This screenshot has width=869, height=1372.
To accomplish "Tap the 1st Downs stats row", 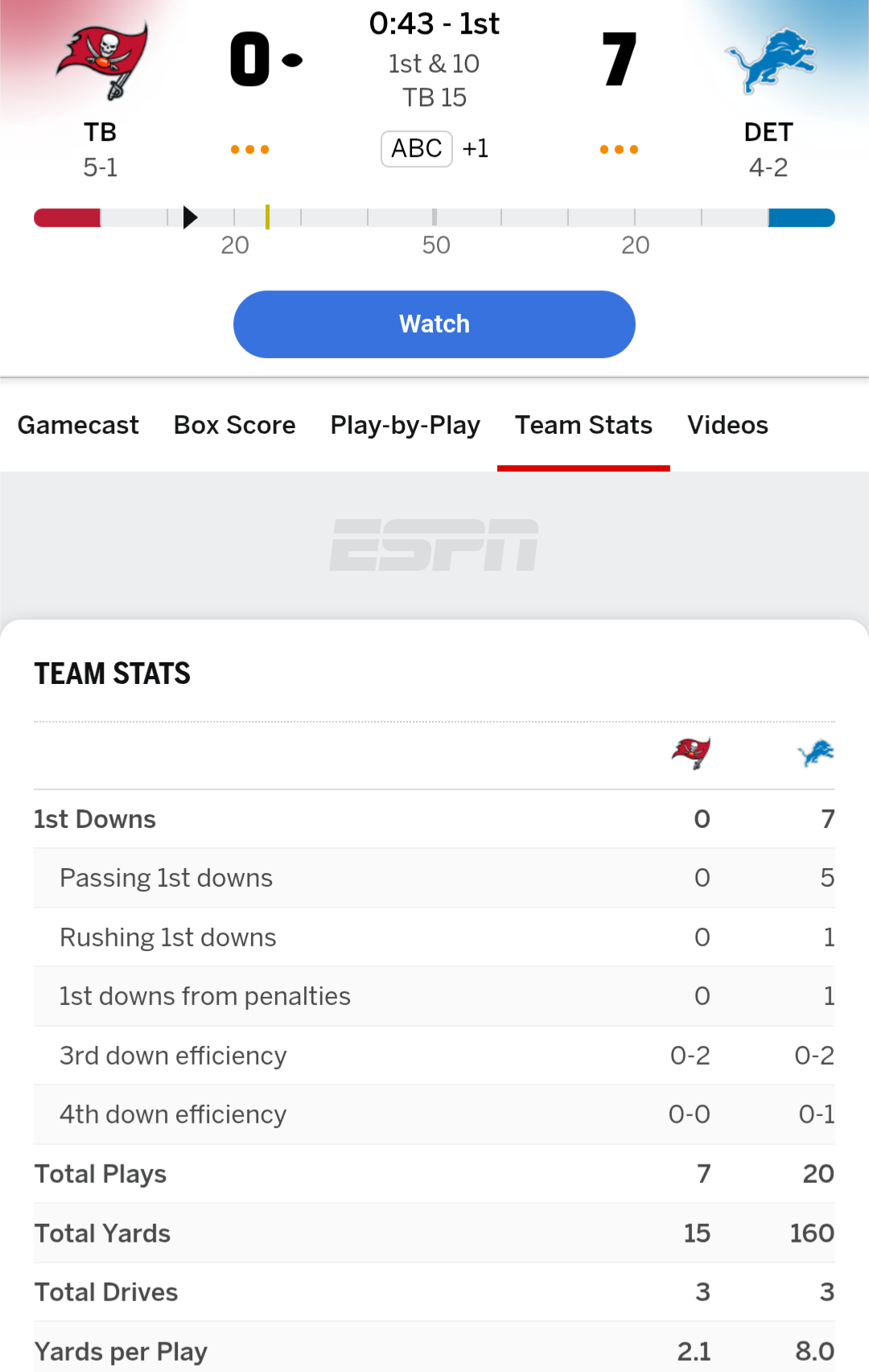I will click(434, 819).
